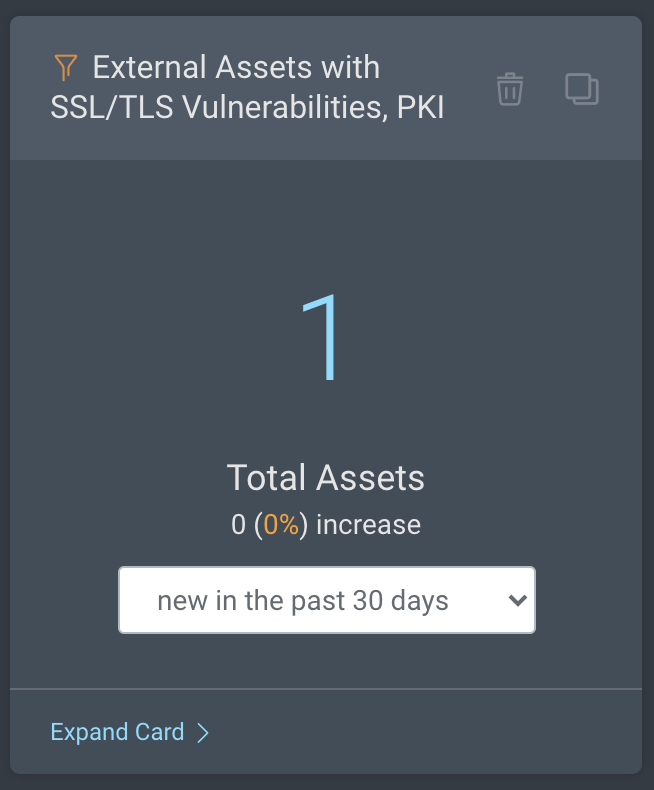Click the "External Assets with" title line
The height and width of the screenshot is (790, 654).
(x=236, y=68)
